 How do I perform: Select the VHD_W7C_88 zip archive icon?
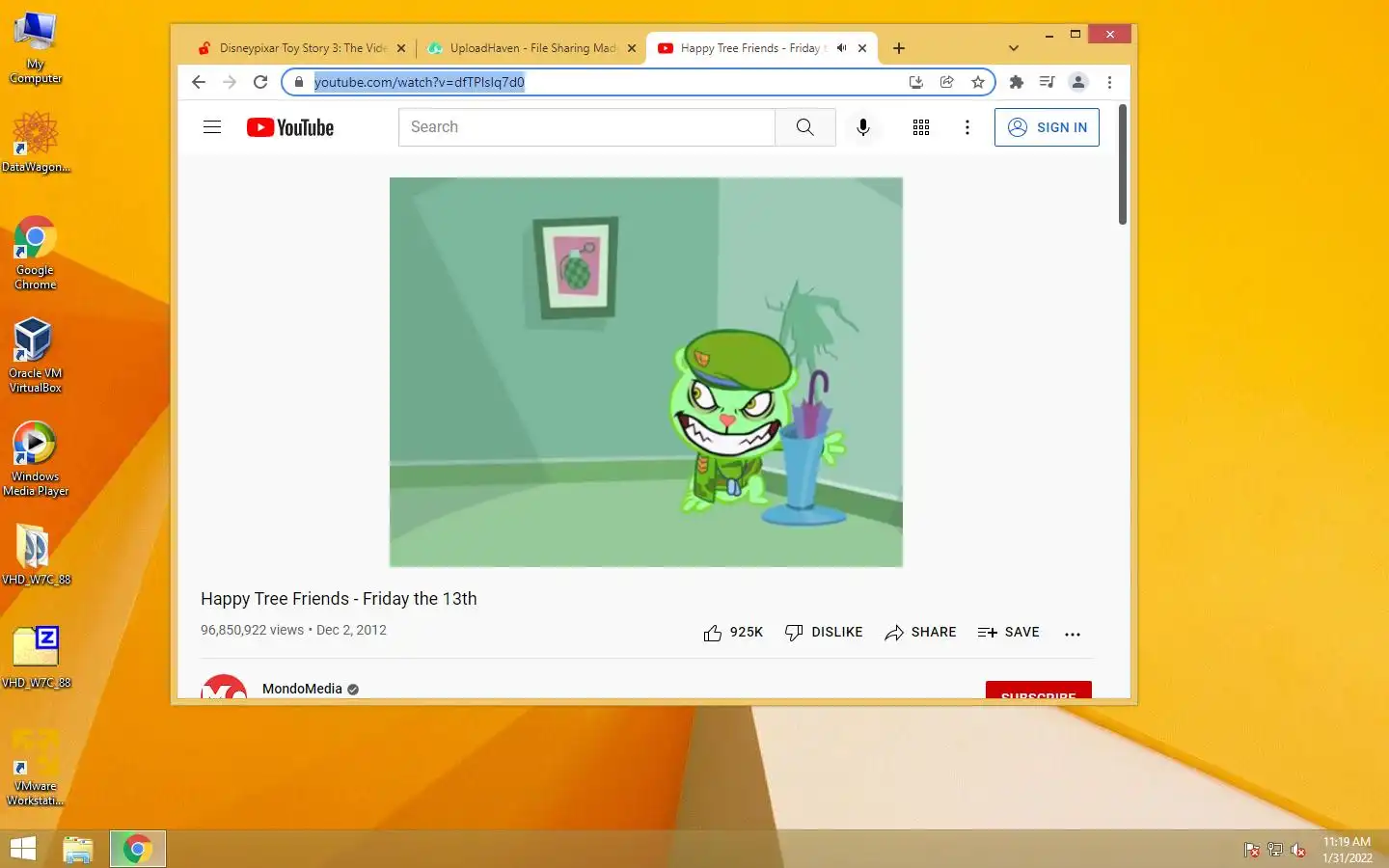point(36,658)
